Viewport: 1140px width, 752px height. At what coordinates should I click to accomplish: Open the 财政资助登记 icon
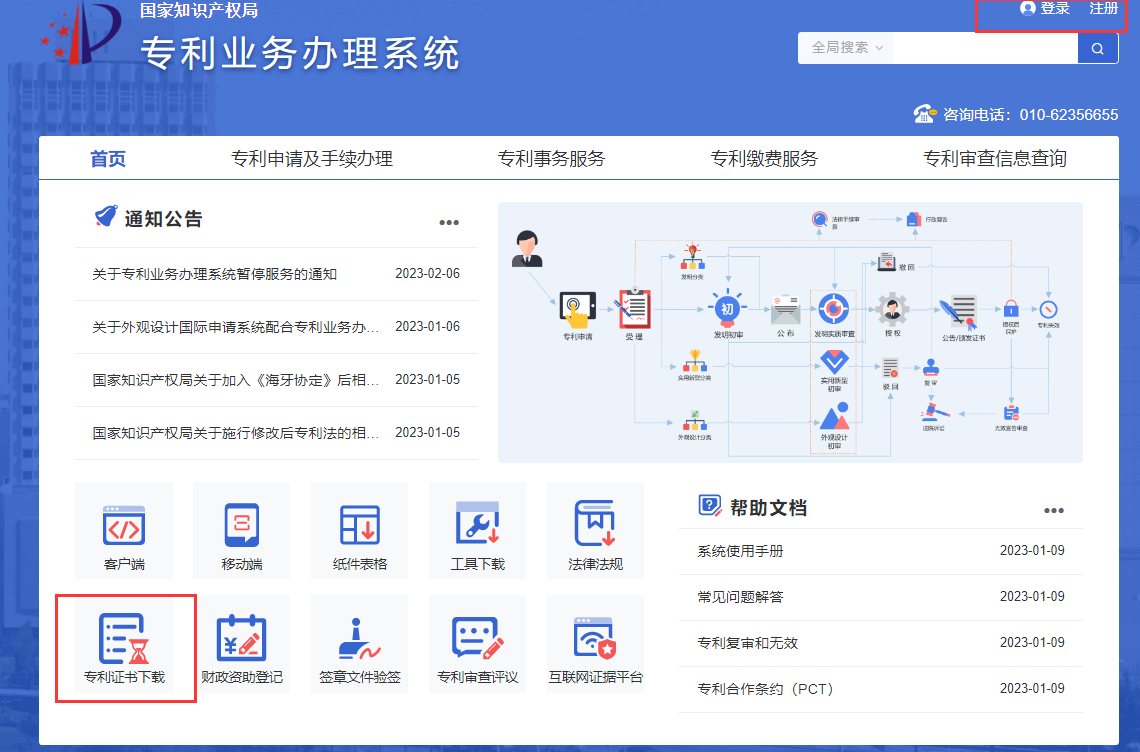(x=241, y=646)
